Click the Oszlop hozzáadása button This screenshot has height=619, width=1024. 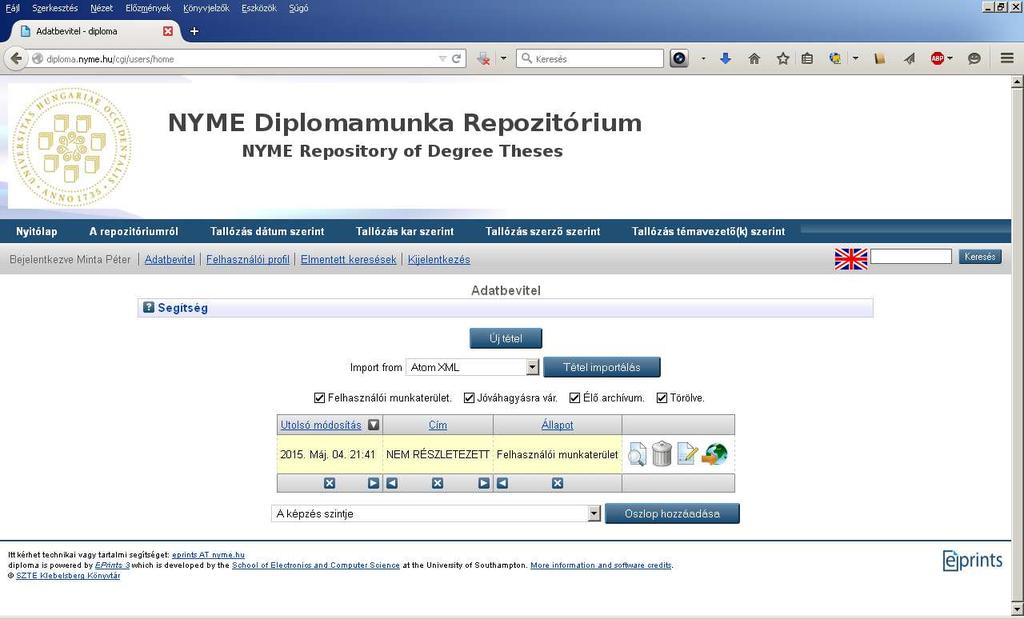click(672, 513)
